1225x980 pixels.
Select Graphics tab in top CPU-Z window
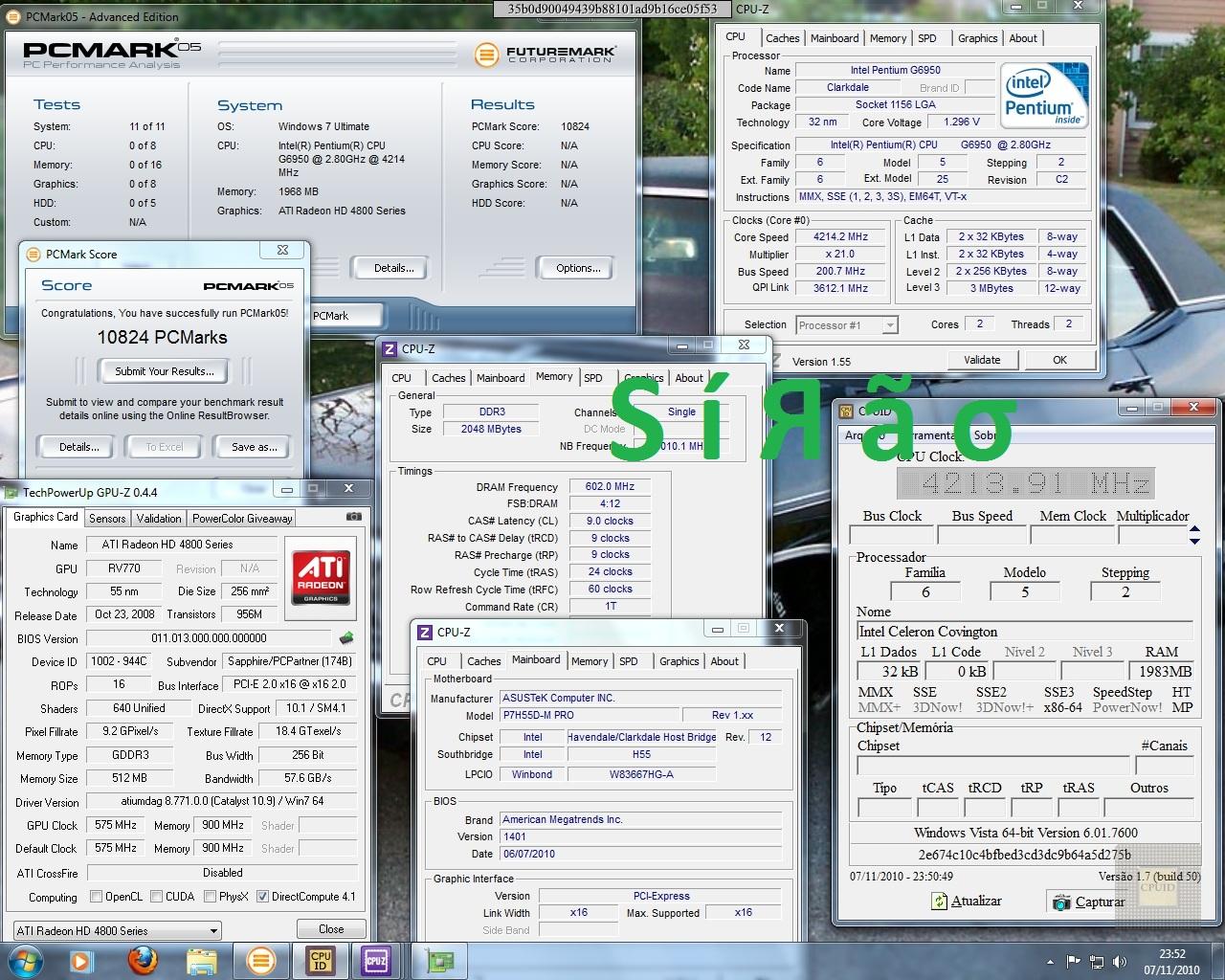(977, 38)
